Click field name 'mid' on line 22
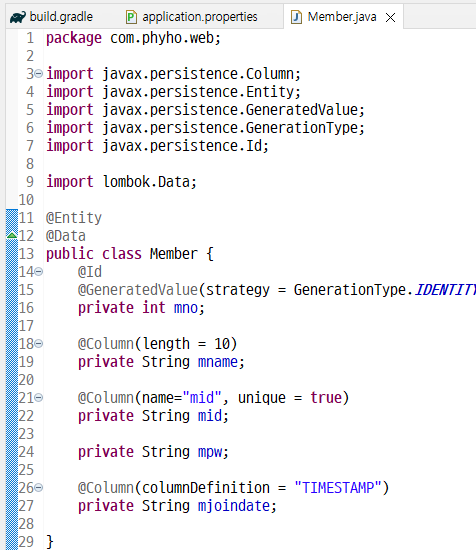476x550 pixels. click(210, 416)
